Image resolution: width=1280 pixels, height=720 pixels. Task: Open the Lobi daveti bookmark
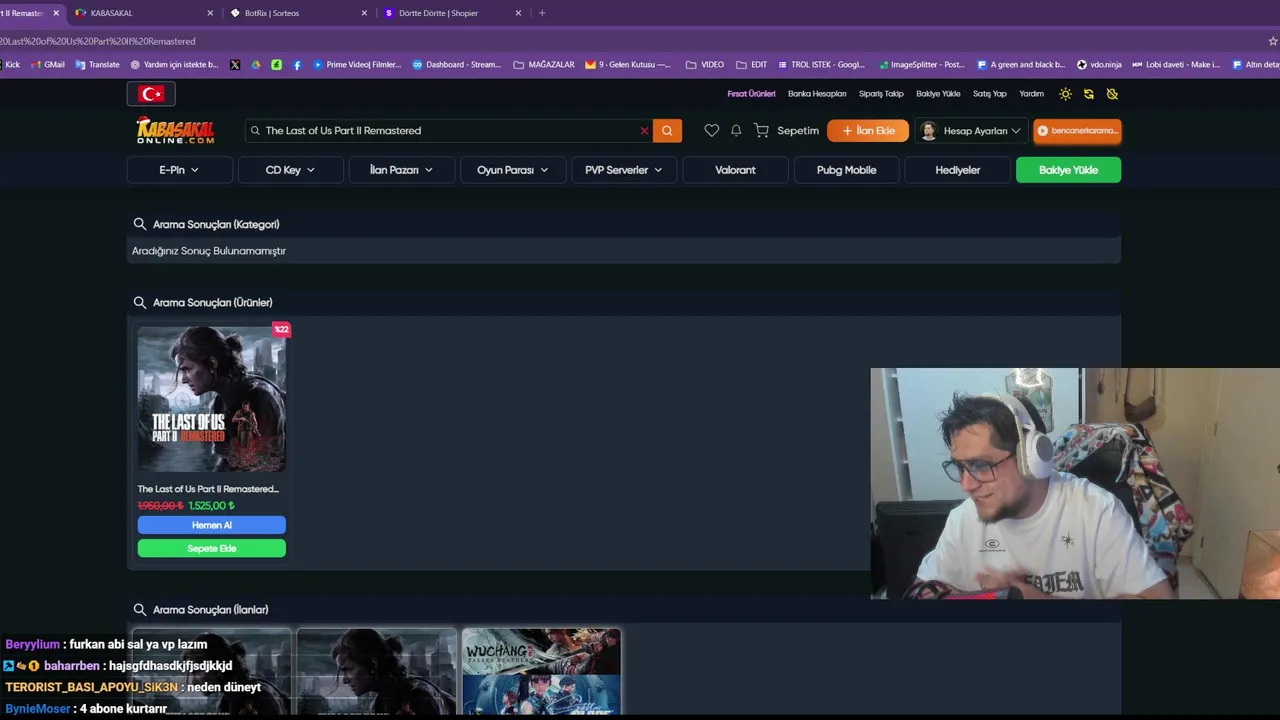1176,64
